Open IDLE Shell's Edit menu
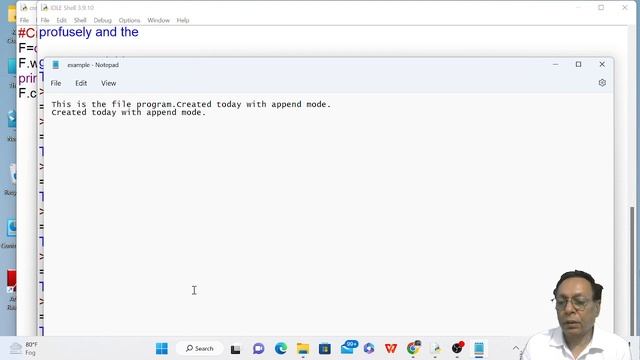 [x=61, y=20]
